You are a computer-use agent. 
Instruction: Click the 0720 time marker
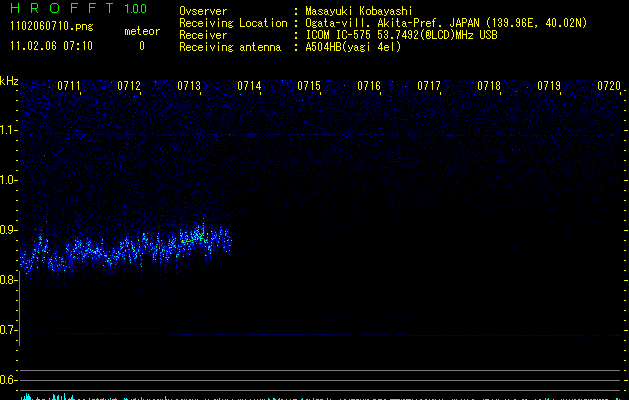(609, 87)
